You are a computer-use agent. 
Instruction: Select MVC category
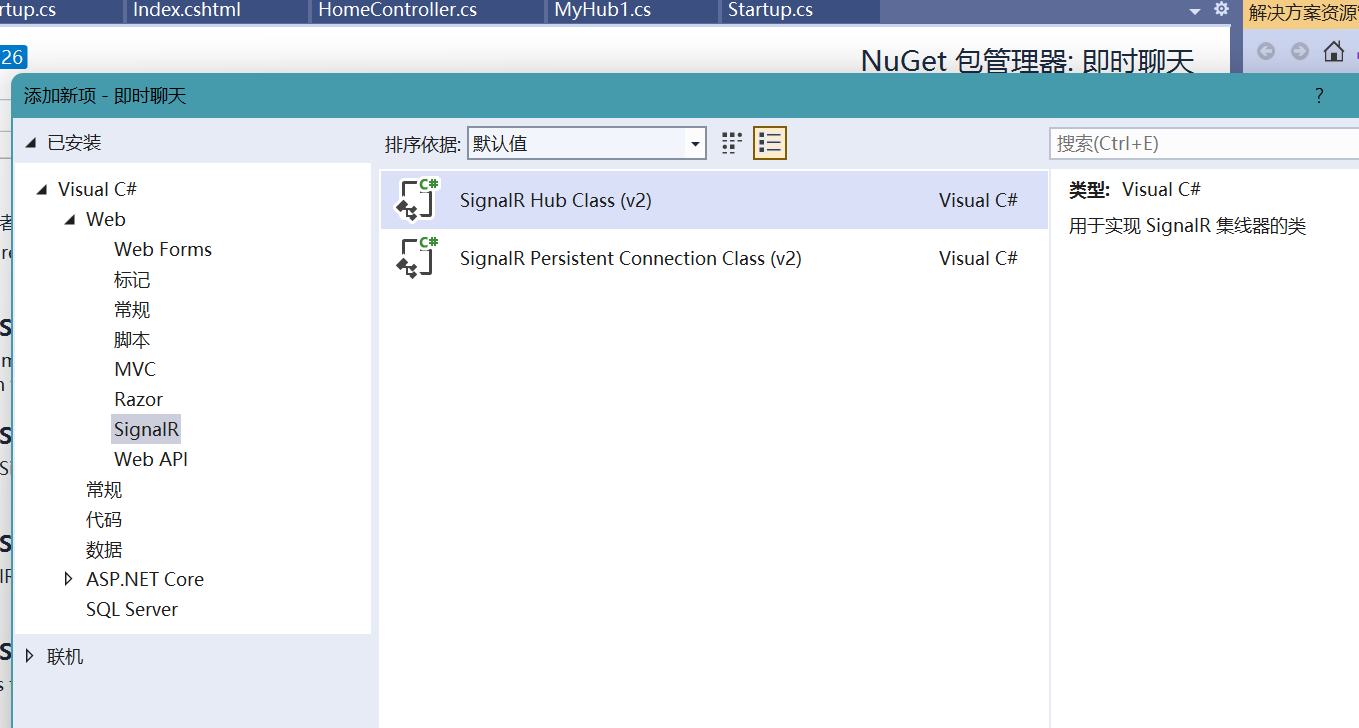click(135, 369)
